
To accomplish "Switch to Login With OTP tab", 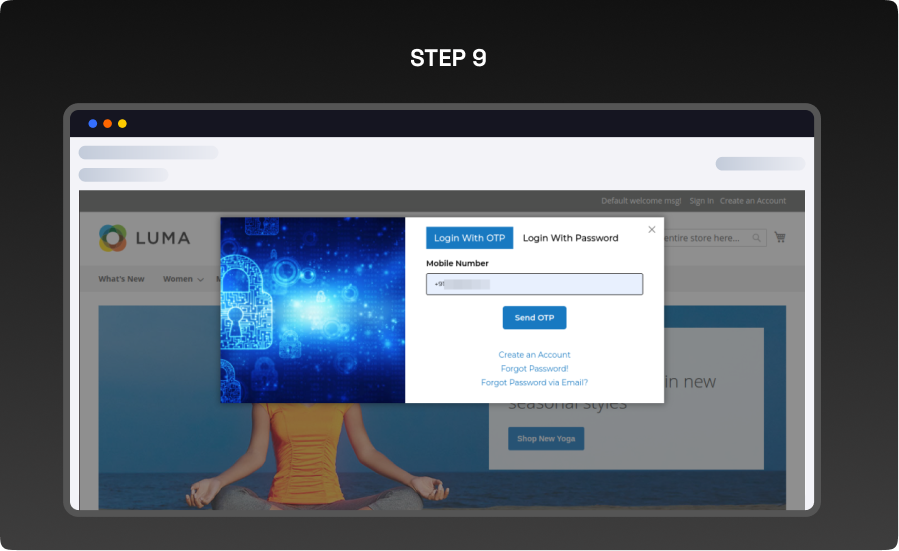I will pos(469,238).
